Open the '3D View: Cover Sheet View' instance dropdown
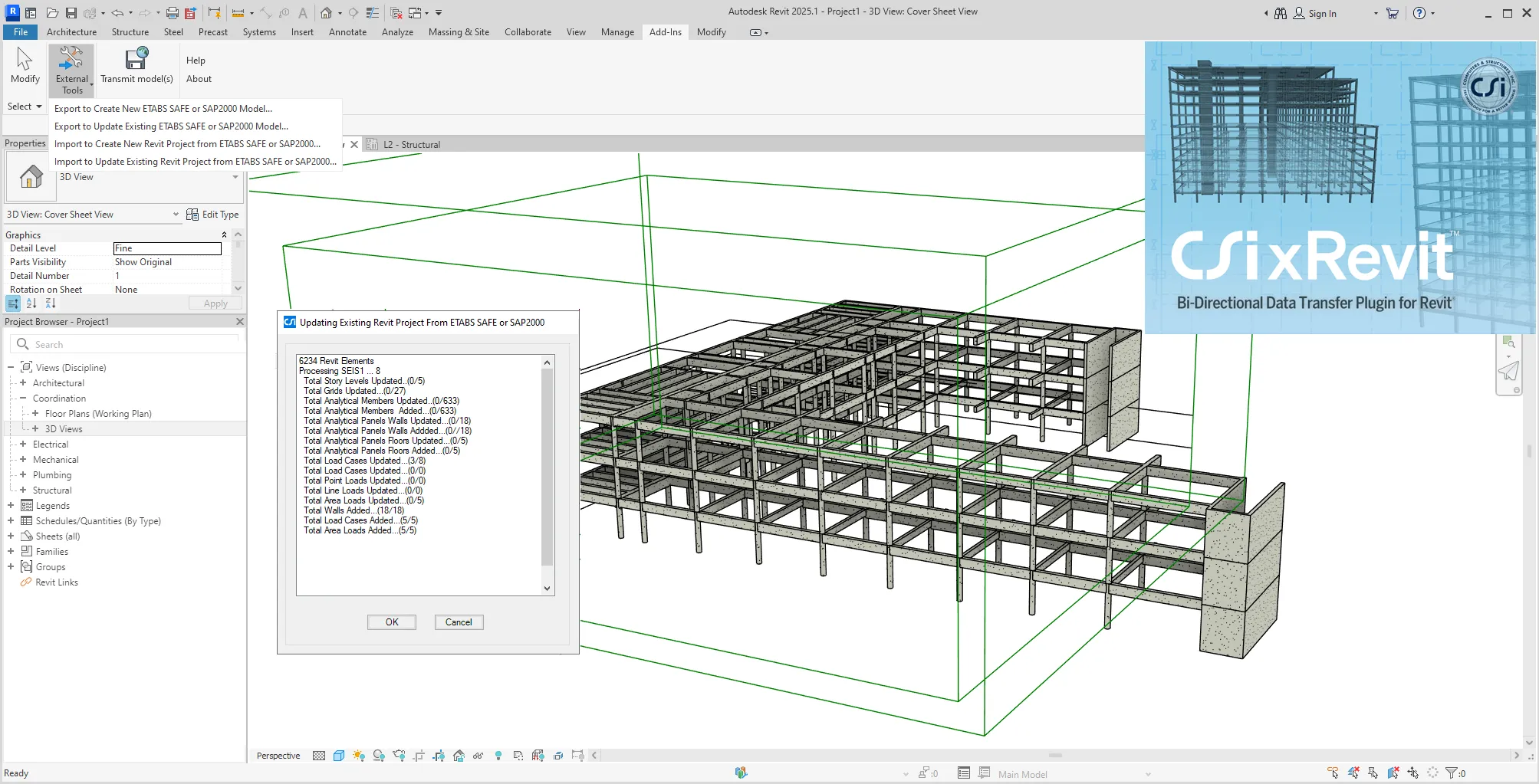 pyautogui.click(x=176, y=215)
